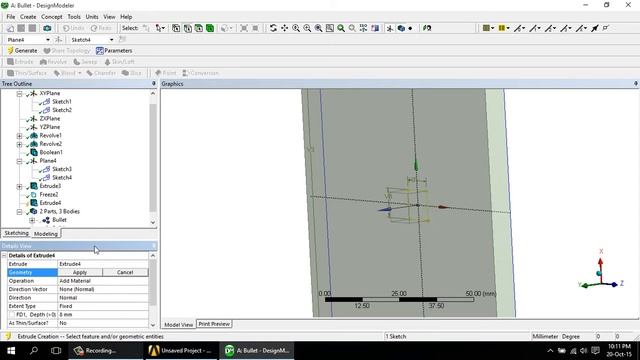Select the Box Zoom tool
Screen dimensions: 640x360
coord(307,28)
